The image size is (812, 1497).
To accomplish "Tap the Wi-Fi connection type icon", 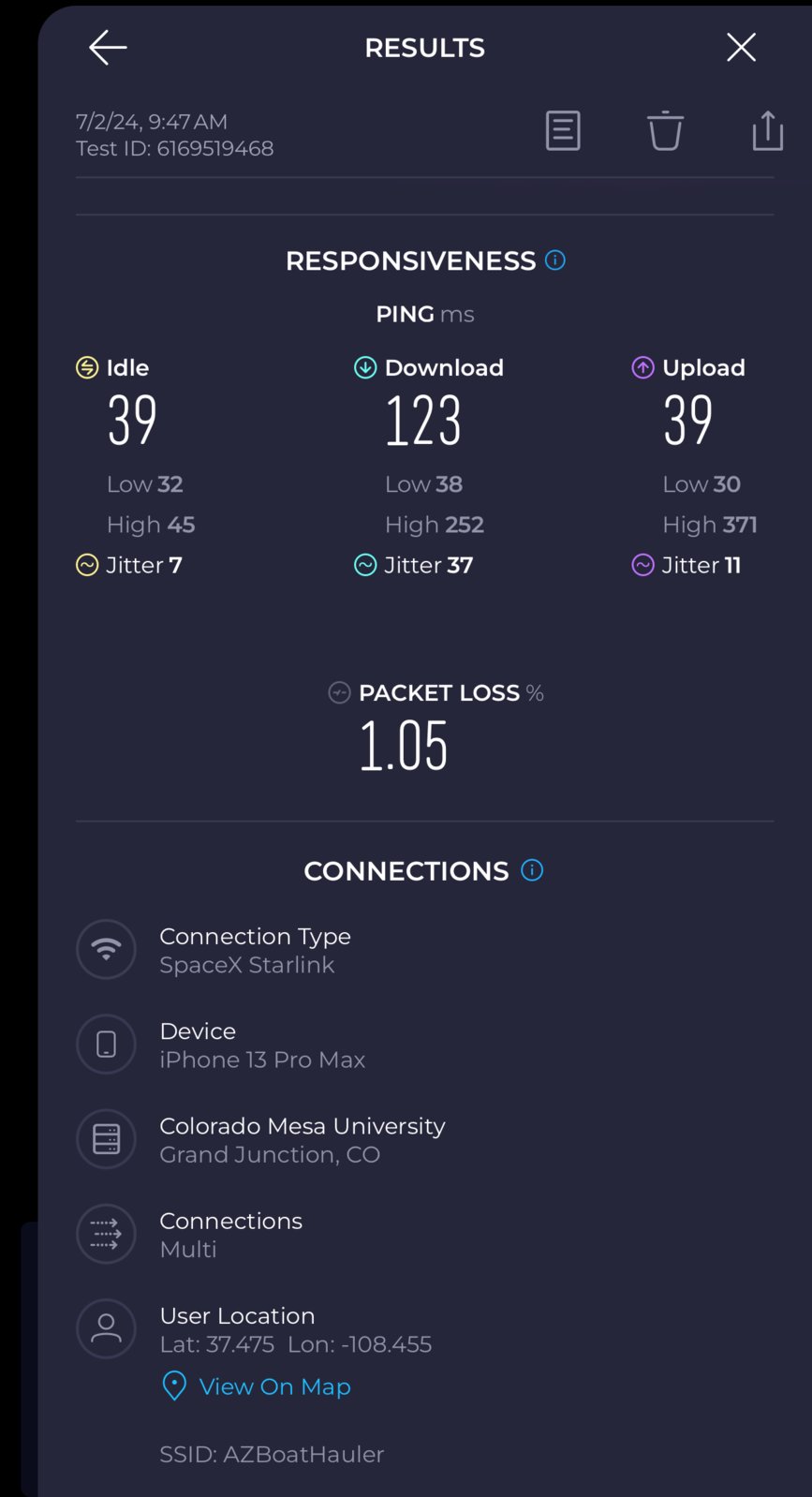I will pos(106,949).
